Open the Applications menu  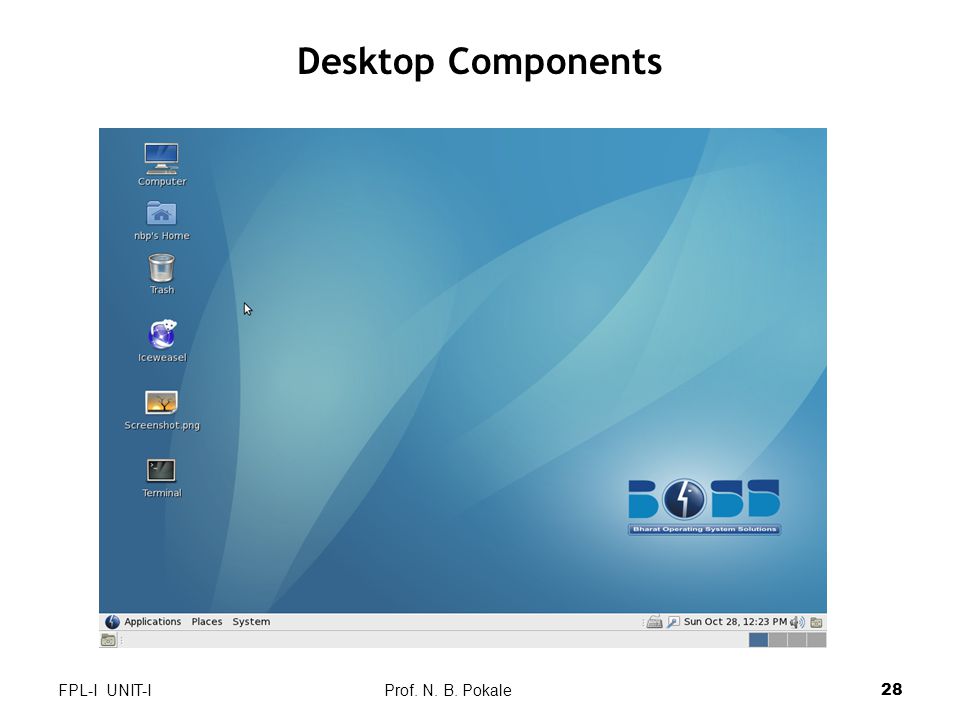[152, 621]
